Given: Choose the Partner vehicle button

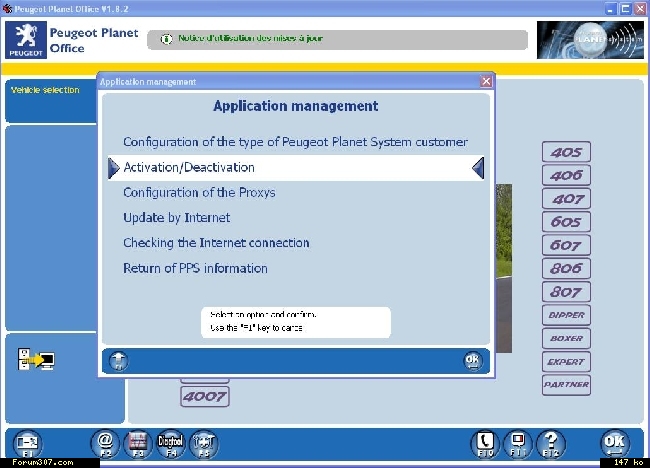Looking at the screenshot, I should [x=566, y=385].
